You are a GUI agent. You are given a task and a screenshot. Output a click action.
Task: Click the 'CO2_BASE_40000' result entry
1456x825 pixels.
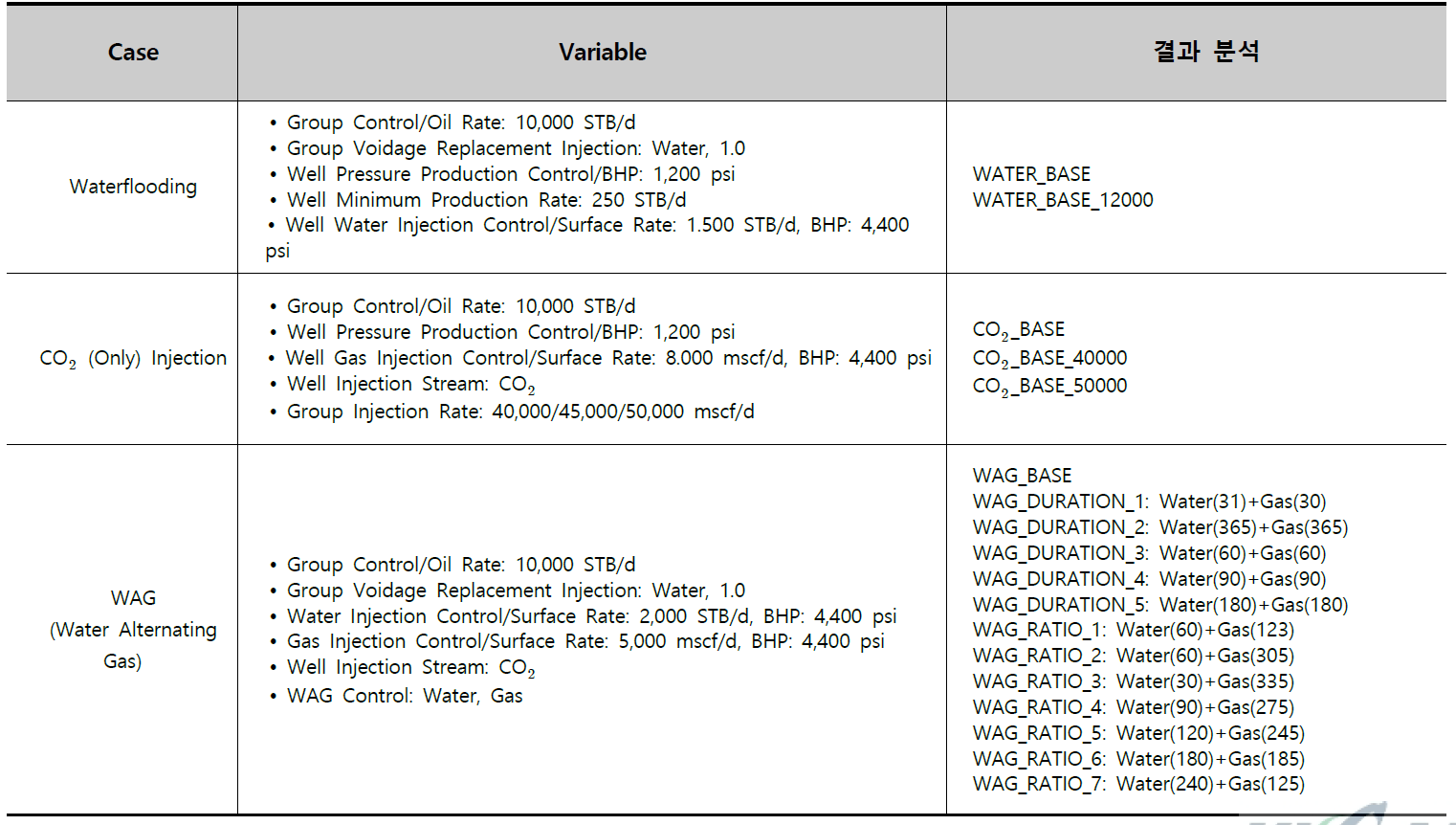pos(1049,359)
